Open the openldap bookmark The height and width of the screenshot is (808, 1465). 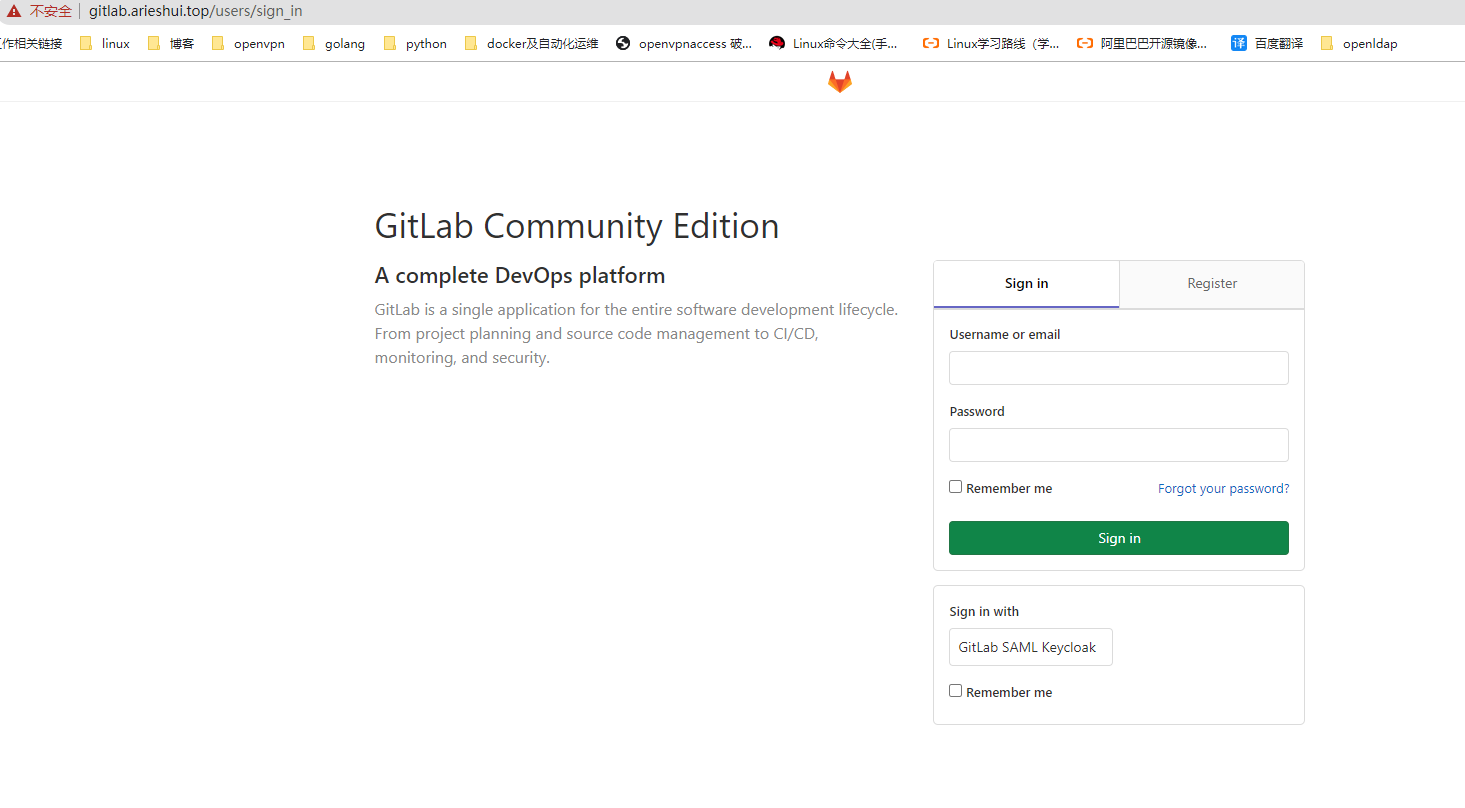coord(1358,43)
